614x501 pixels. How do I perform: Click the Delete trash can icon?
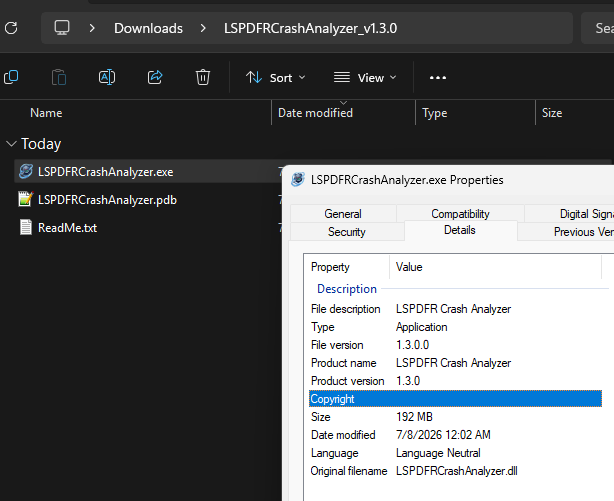pyautogui.click(x=203, y=77)
